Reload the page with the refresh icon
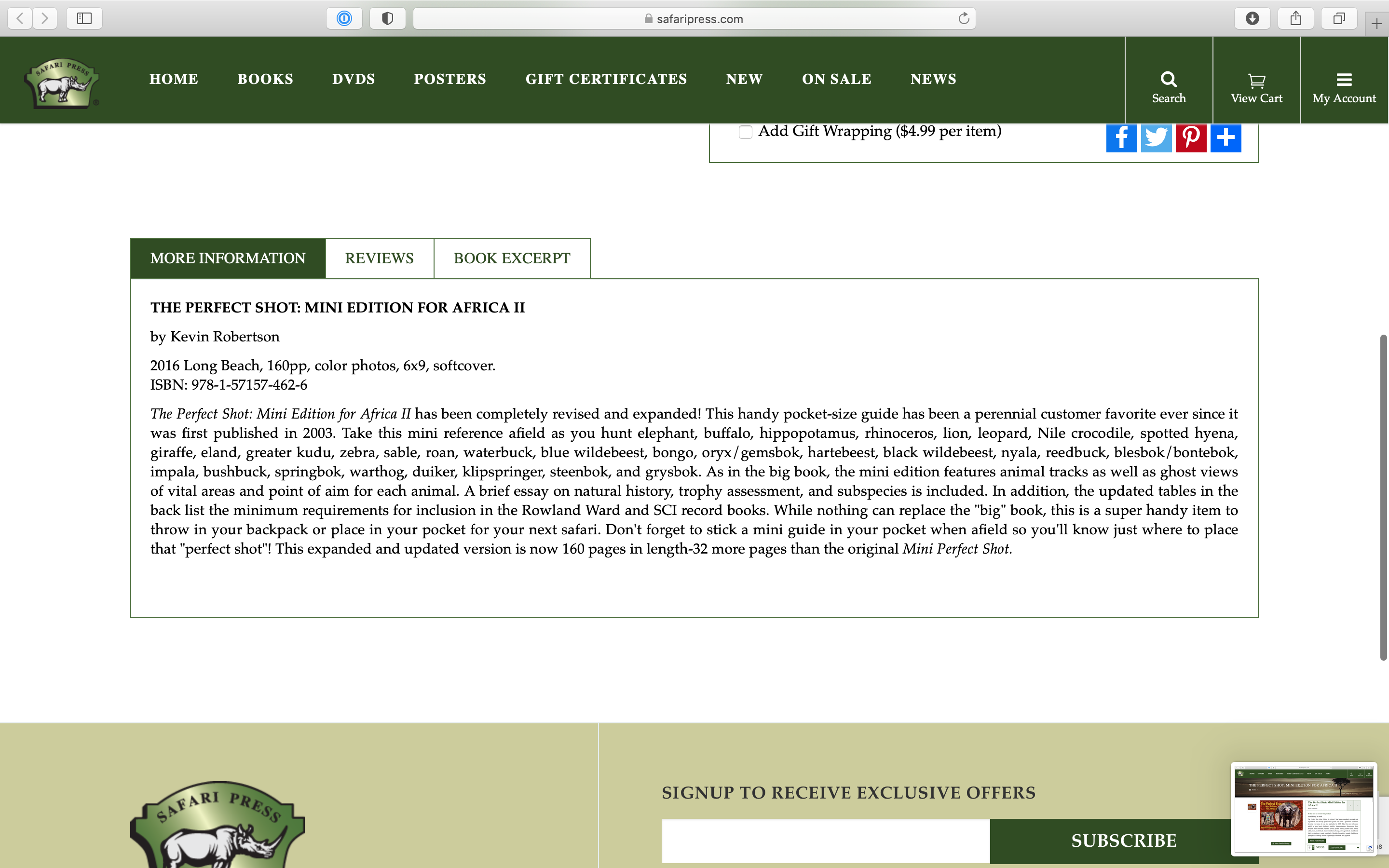This screenshot has height=868, width=1389. click(x=964, y=18)
